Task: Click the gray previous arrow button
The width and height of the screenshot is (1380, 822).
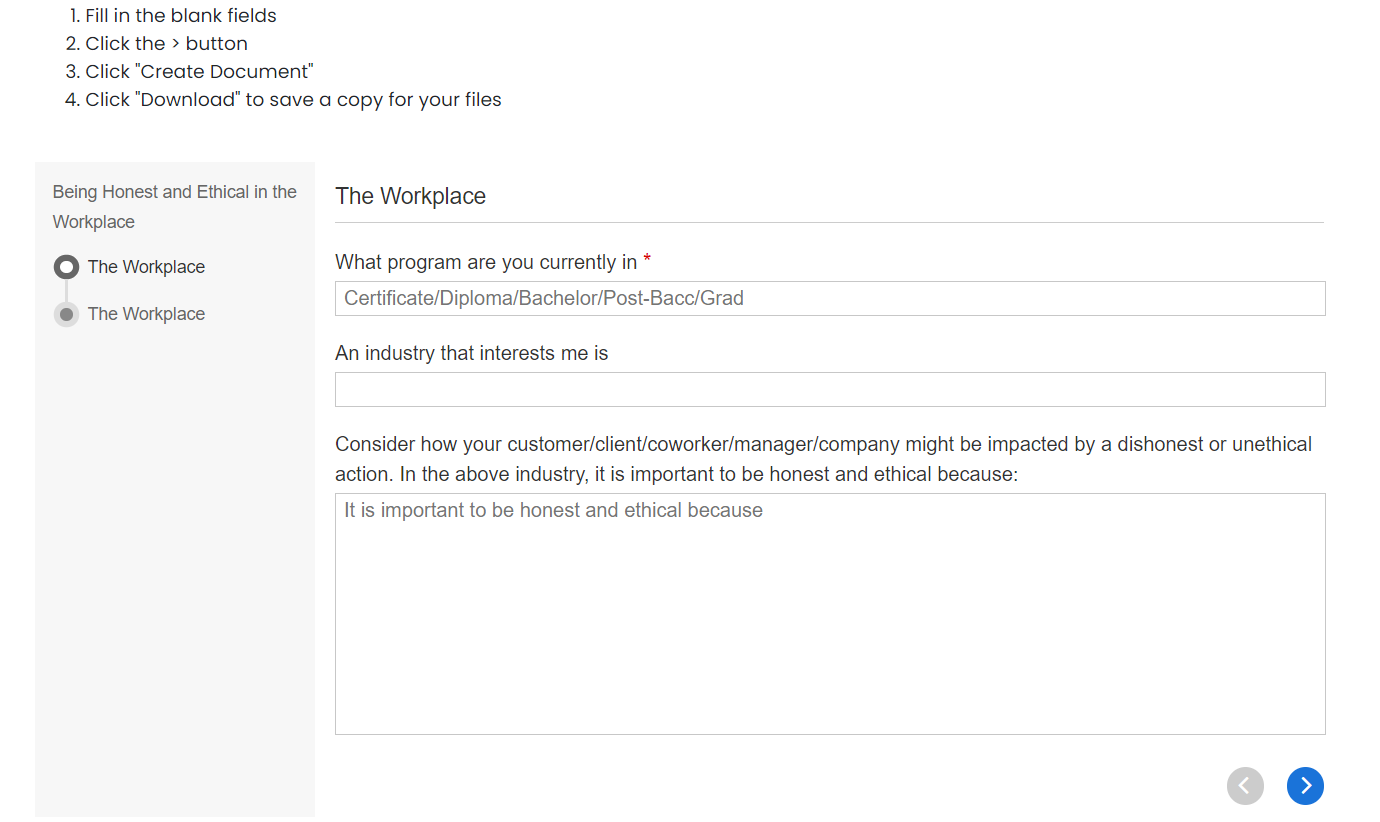Action: point(1245,786)
